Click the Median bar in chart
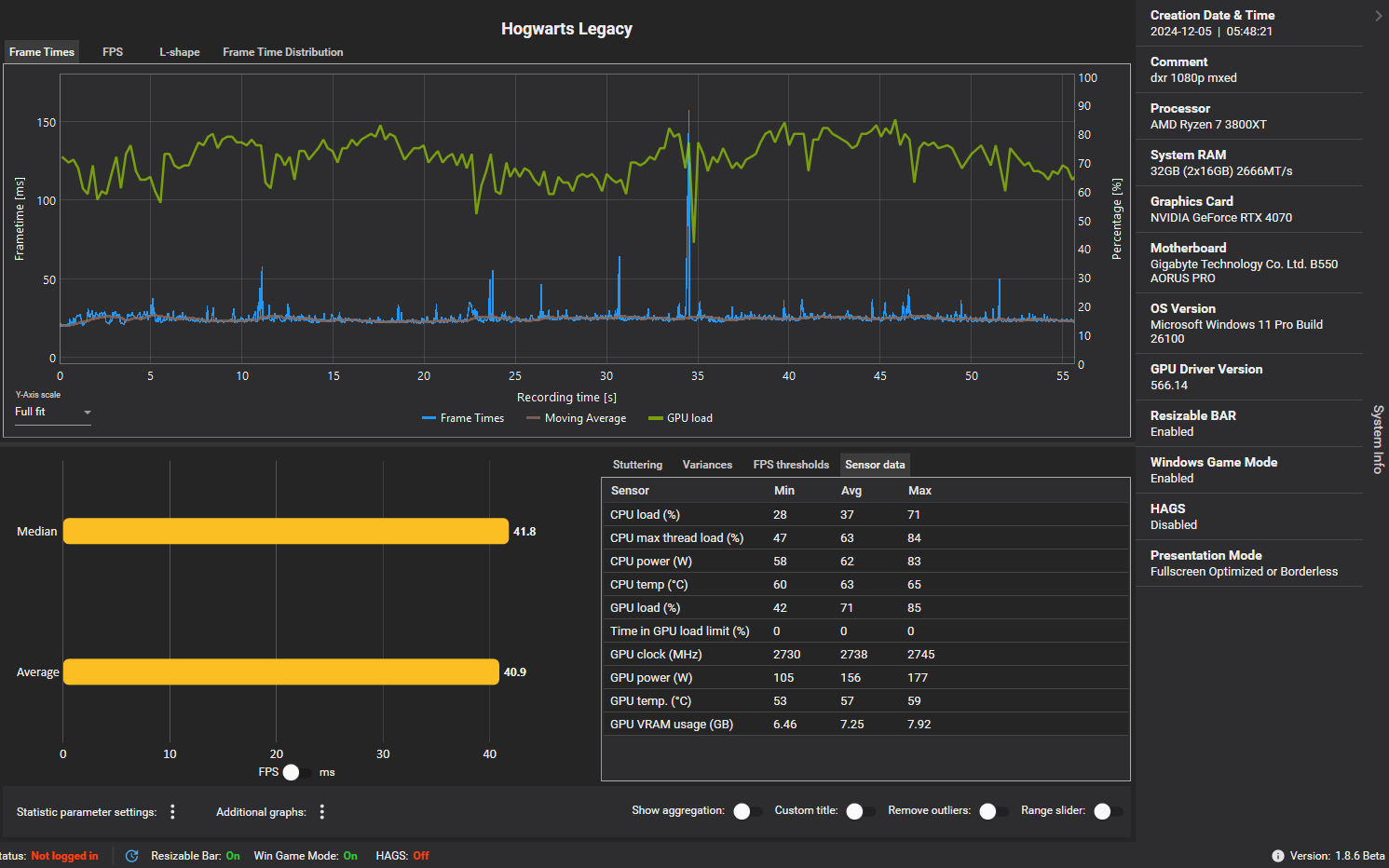The image size is (1389, 868). tap(286, 532)
